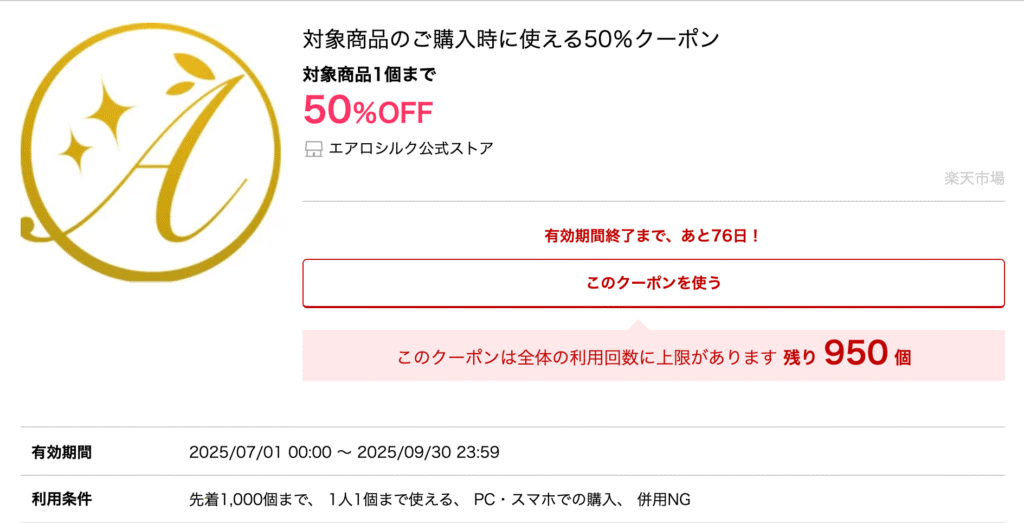The image size is (1024, 523).
Task: Click the usage limit notice このクーポンは全体の利用回数に上限があります
Action: 587,358
